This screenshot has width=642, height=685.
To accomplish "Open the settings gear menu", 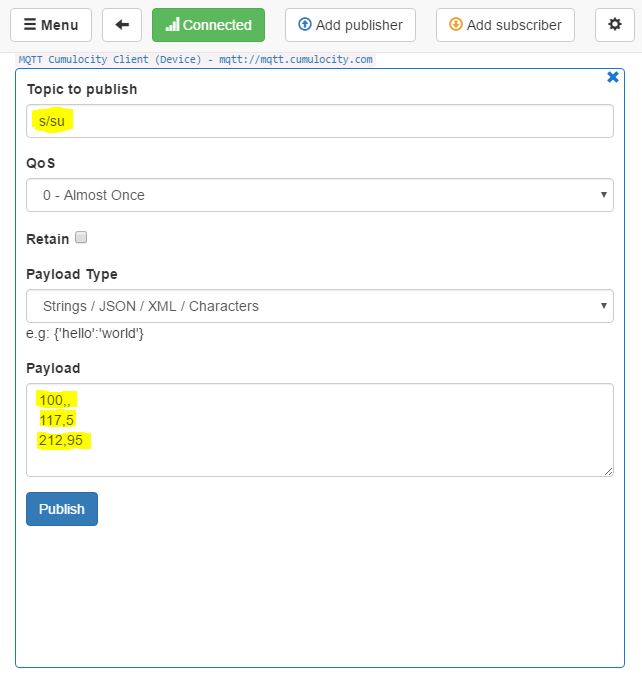I will point(615,25).
